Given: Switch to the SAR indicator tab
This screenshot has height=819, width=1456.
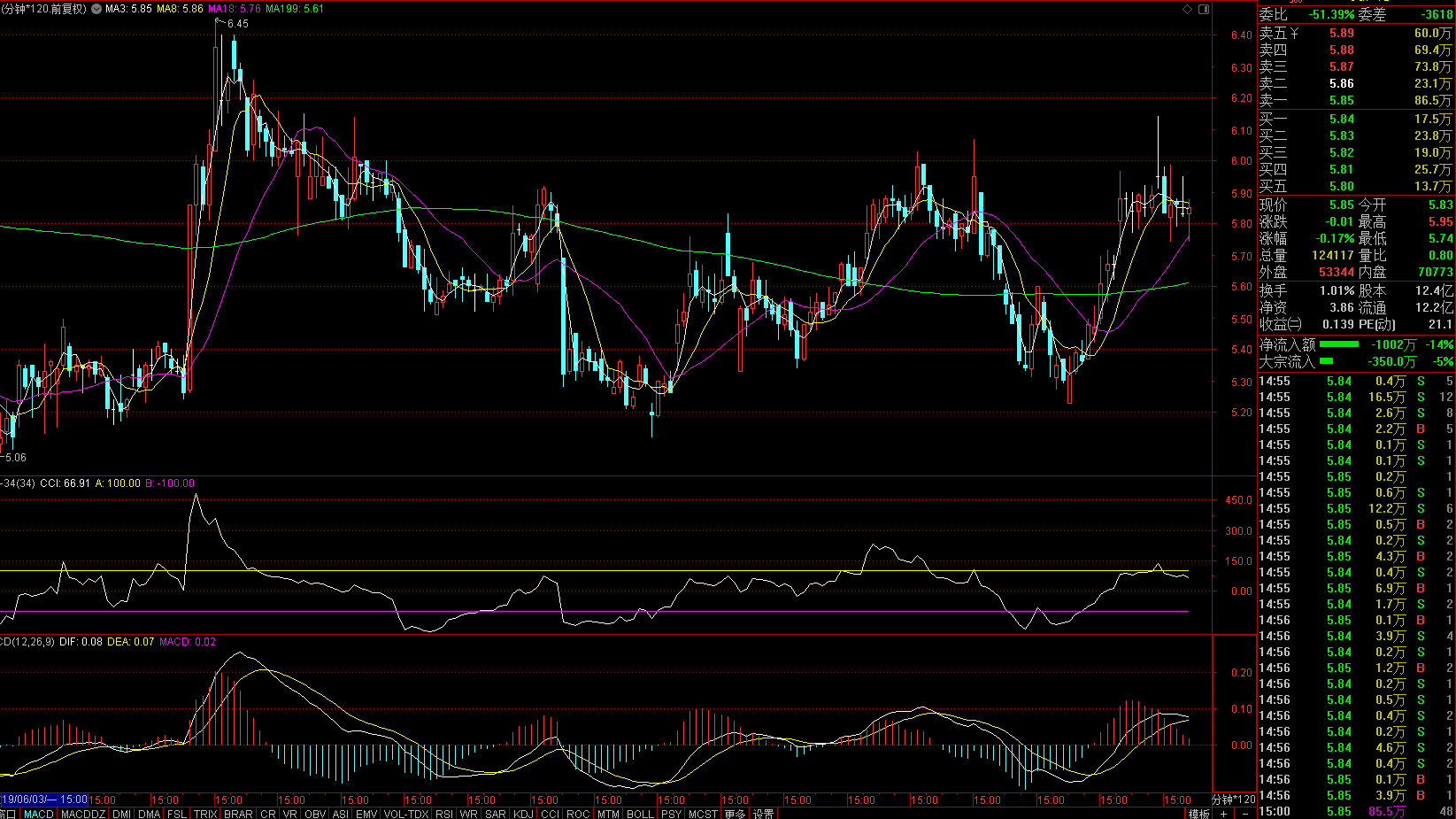Looking at the screenshot, I should [496, 814].
